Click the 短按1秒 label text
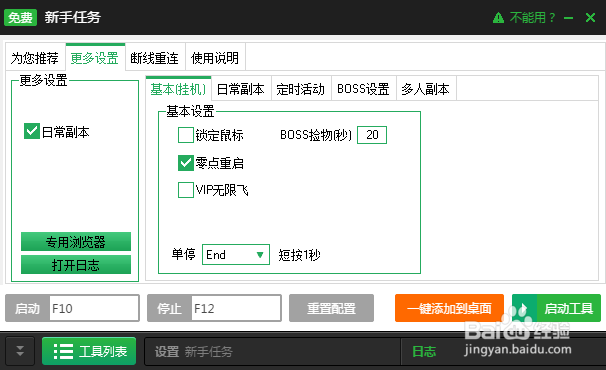This screenshot has width=606, height=370. tap(300, 255)
